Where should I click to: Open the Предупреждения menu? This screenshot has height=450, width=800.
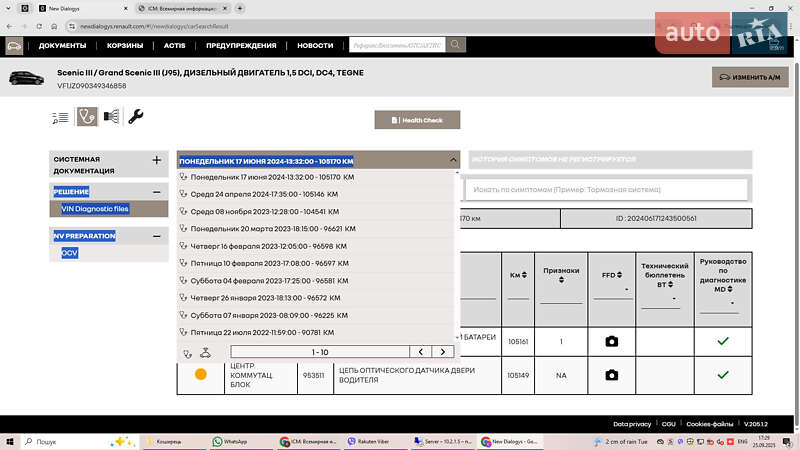pos(241,45)
